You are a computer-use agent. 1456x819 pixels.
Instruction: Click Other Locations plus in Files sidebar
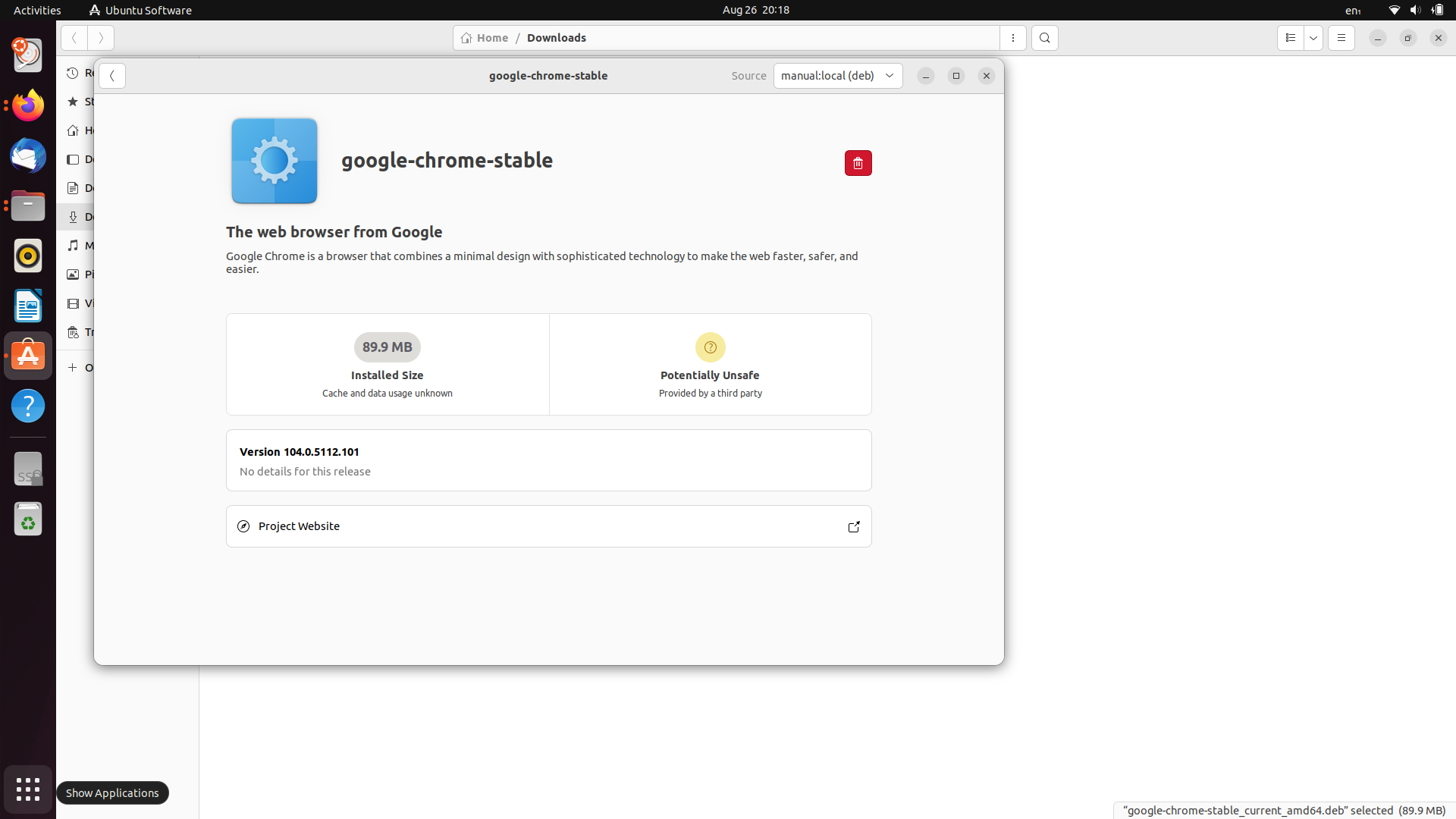73,368
